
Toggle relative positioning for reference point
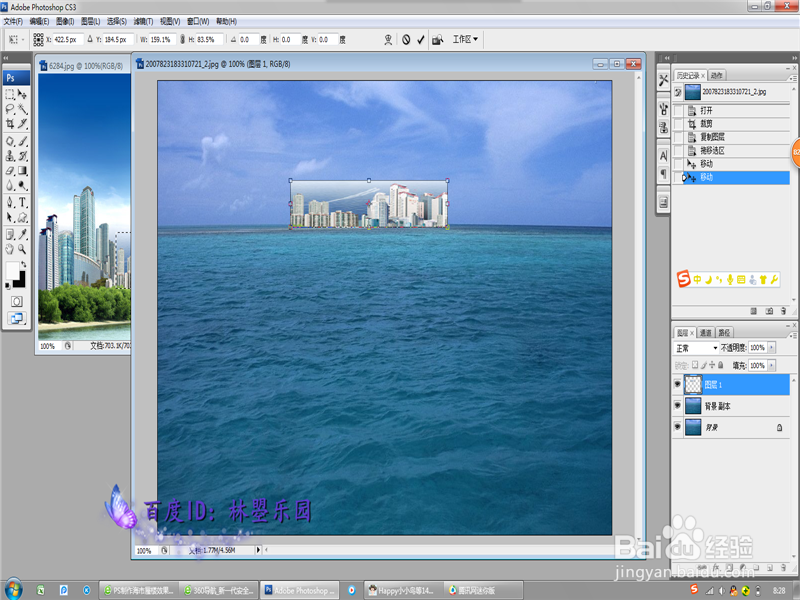coord(90,39)
